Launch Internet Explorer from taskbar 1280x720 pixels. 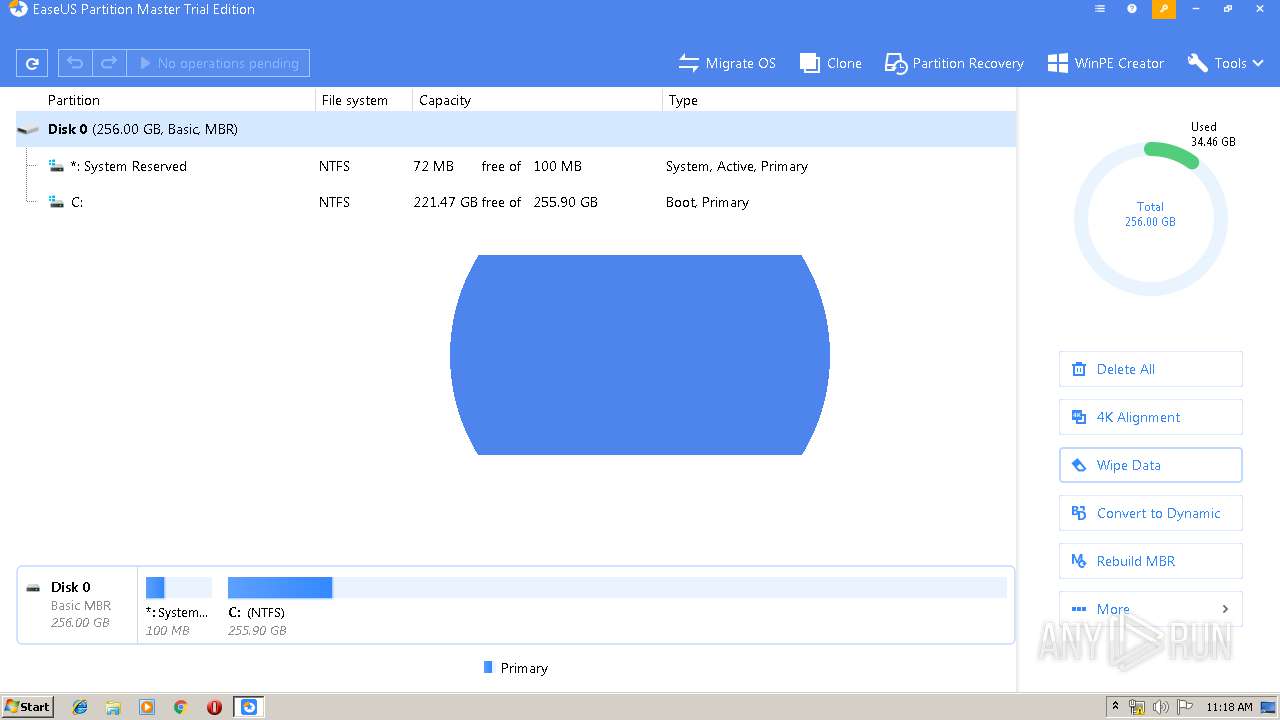80,707
